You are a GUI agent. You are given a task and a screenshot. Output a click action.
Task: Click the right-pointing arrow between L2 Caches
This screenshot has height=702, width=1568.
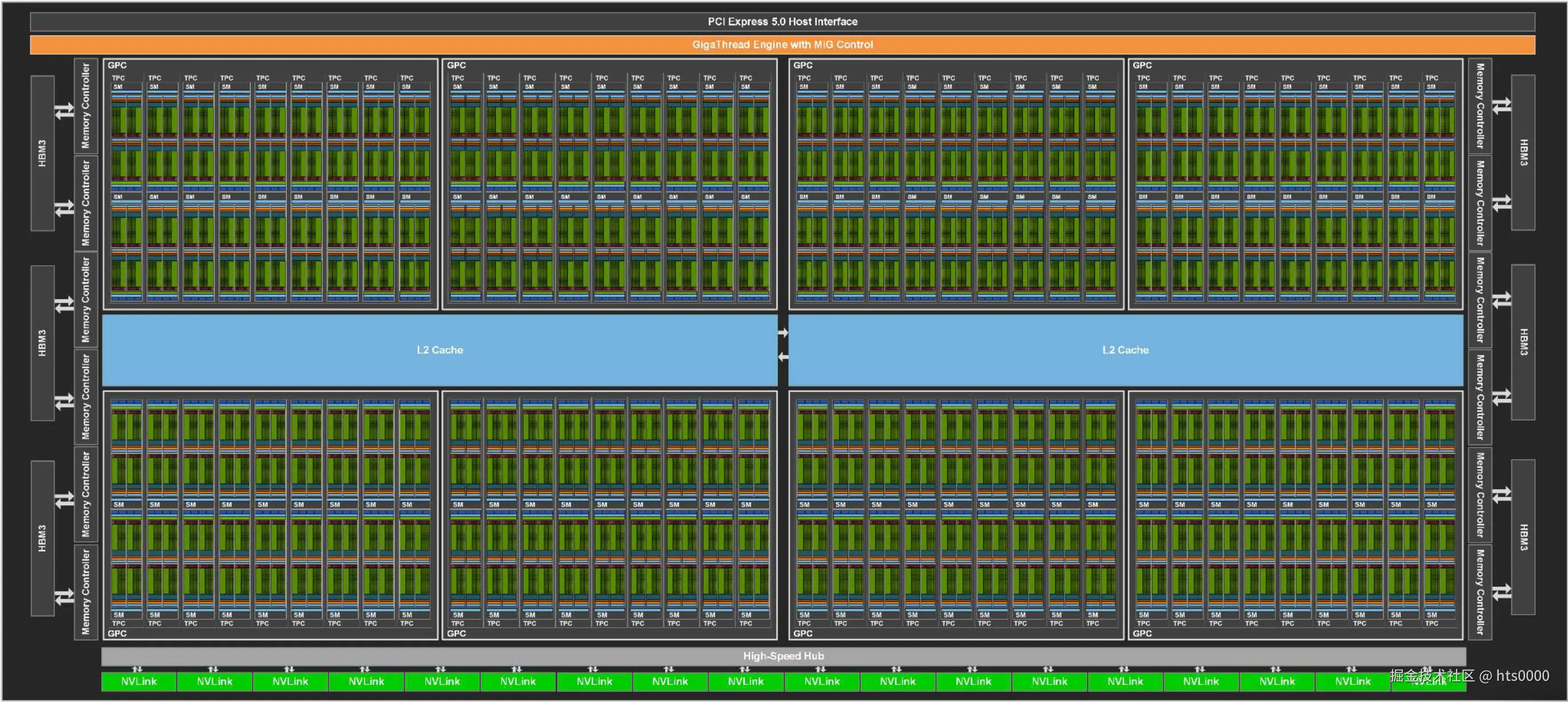point(783,333)
